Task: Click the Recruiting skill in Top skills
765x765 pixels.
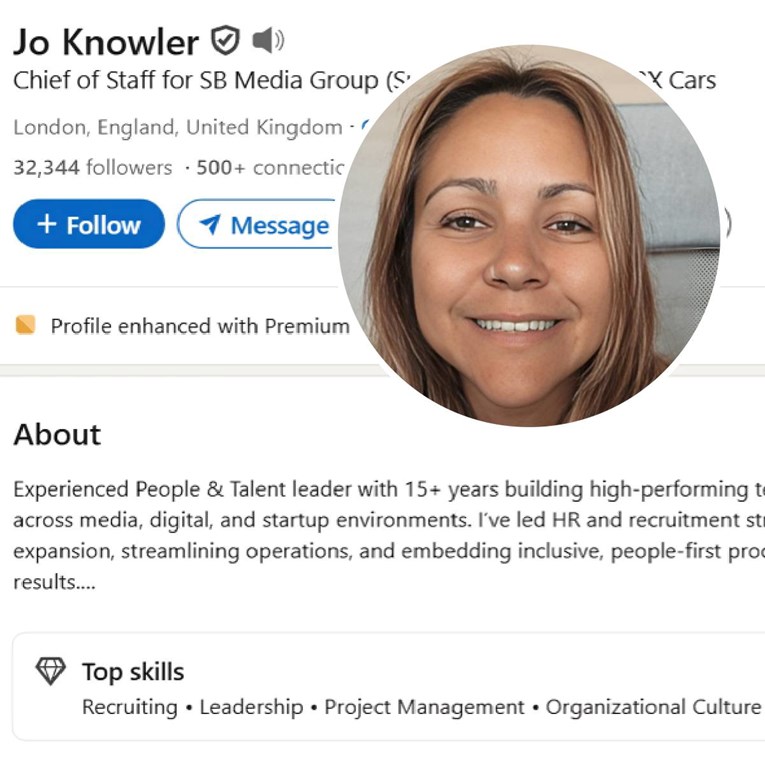Action: (130, 707)
